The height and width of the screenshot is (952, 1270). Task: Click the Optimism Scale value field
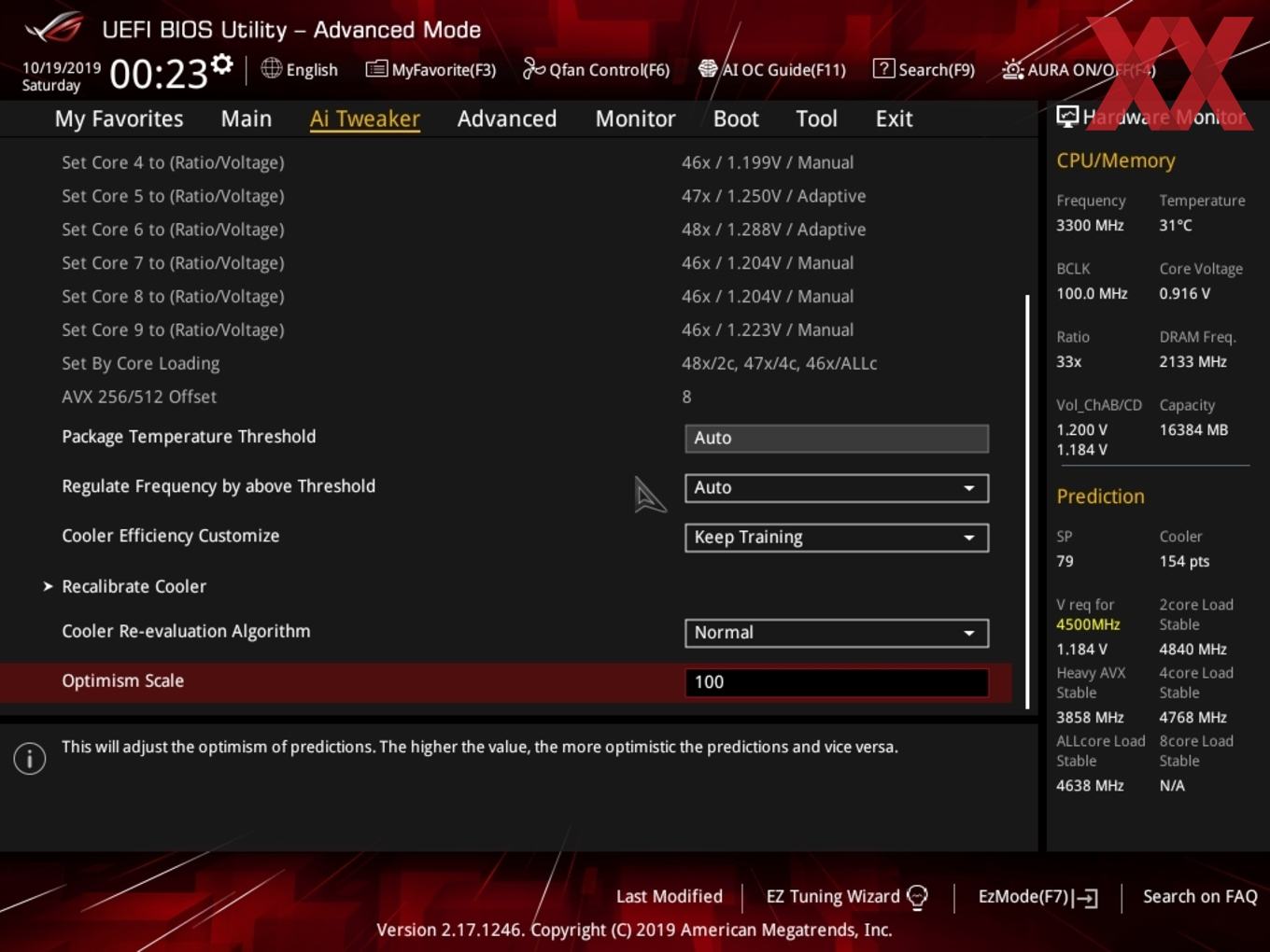tap(837, 681)
